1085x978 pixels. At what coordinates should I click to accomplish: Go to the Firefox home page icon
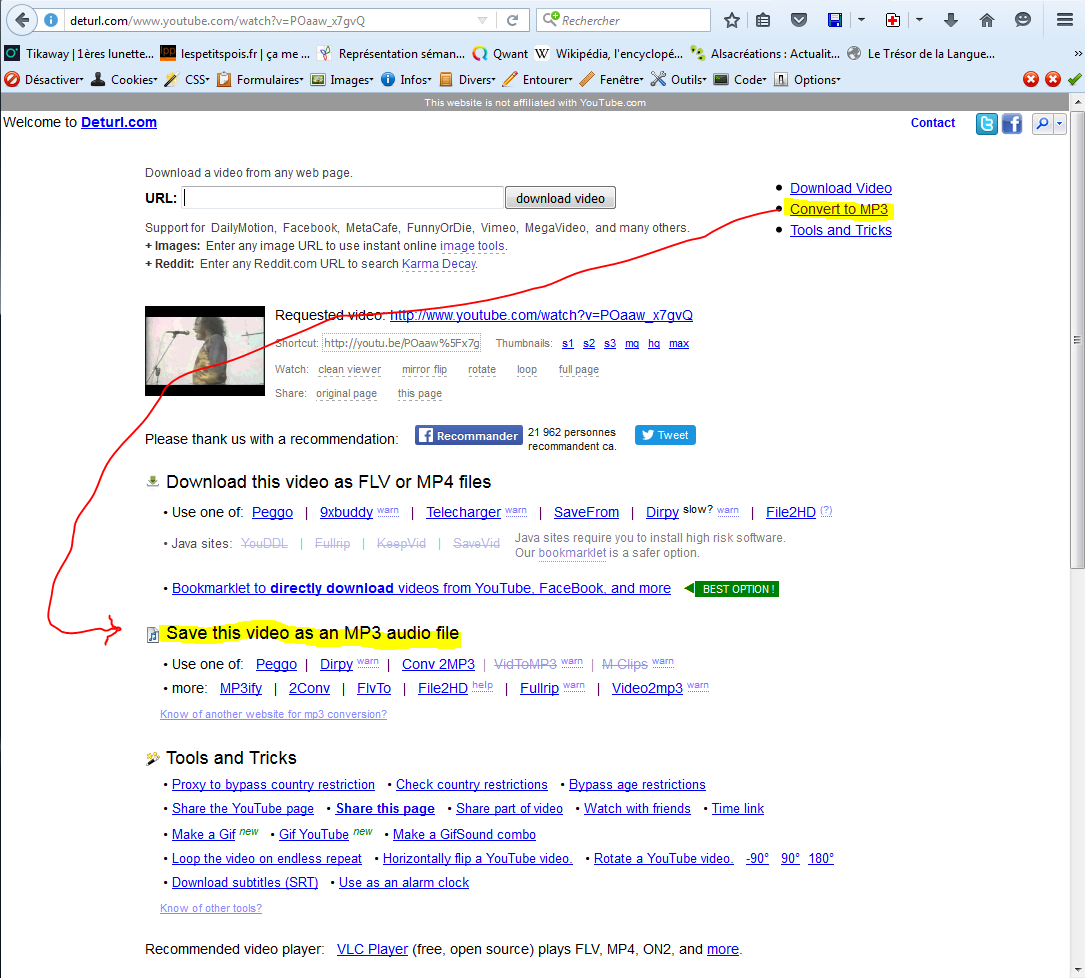(987, 20)
